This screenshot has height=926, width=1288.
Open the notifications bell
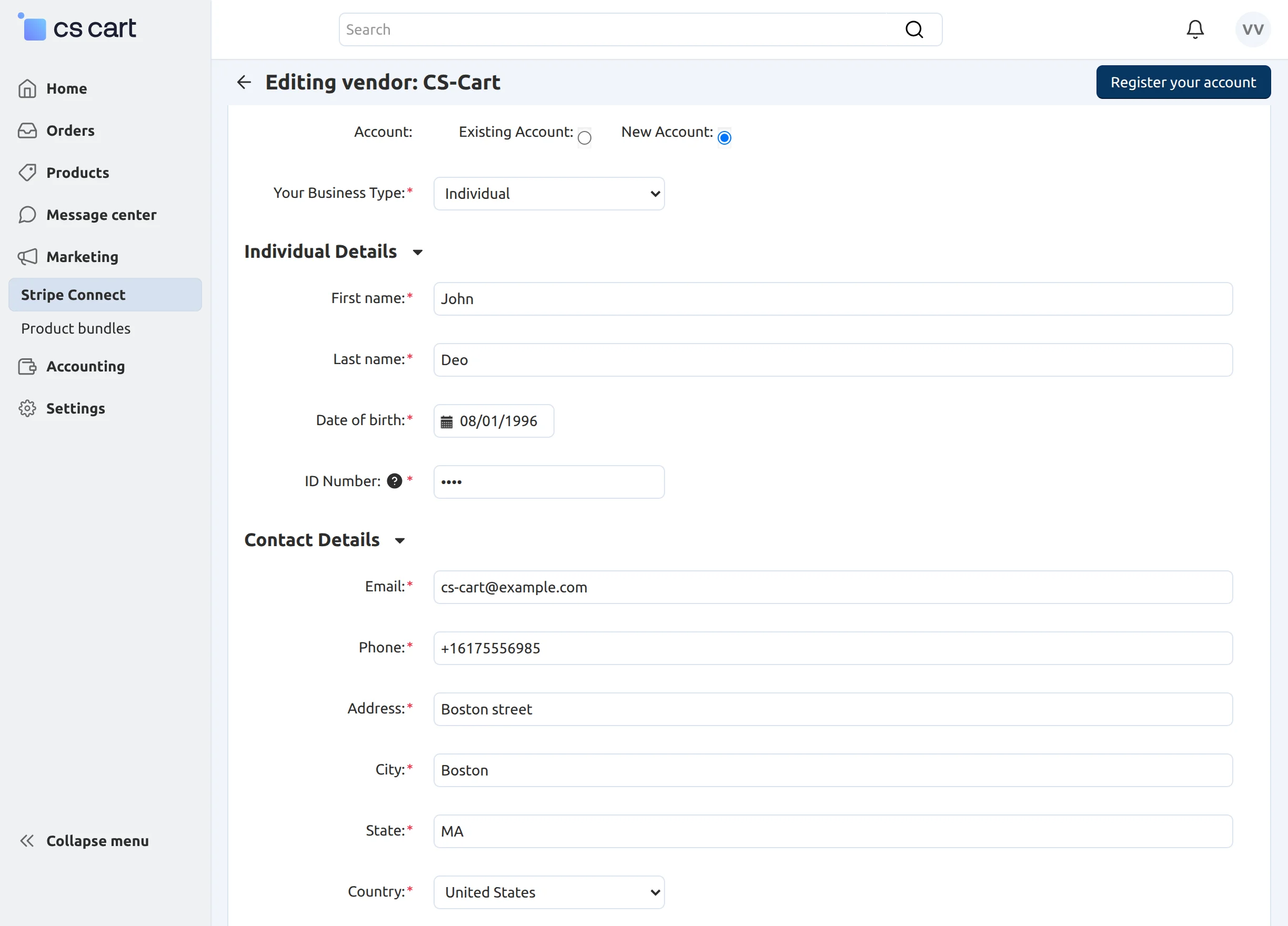(x=1195, y=29)
